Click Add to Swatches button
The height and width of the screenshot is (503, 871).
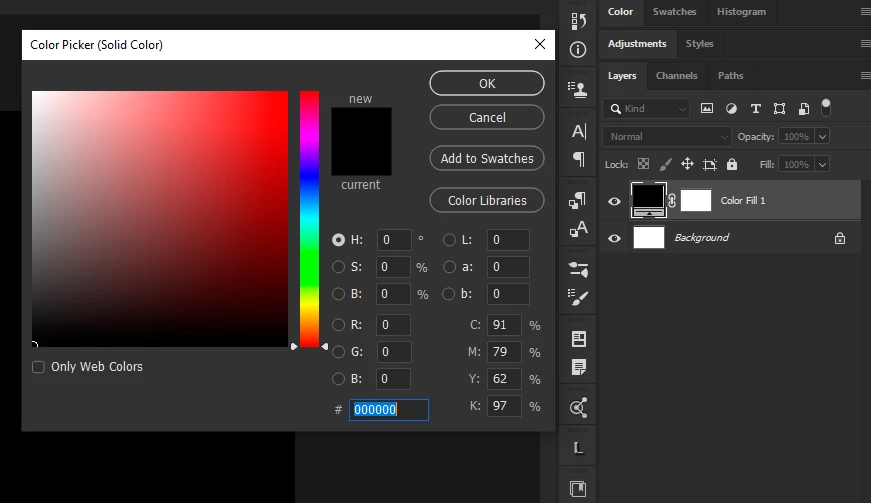pyautogui.click(x=487, y=158)
